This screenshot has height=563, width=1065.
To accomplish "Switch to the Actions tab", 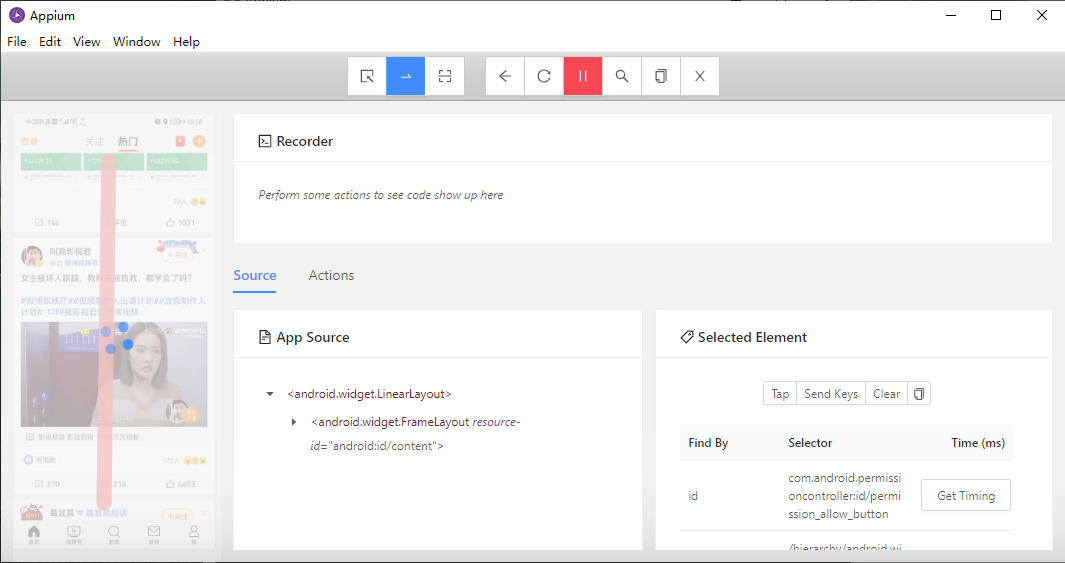I will click(x=331, y=275).
